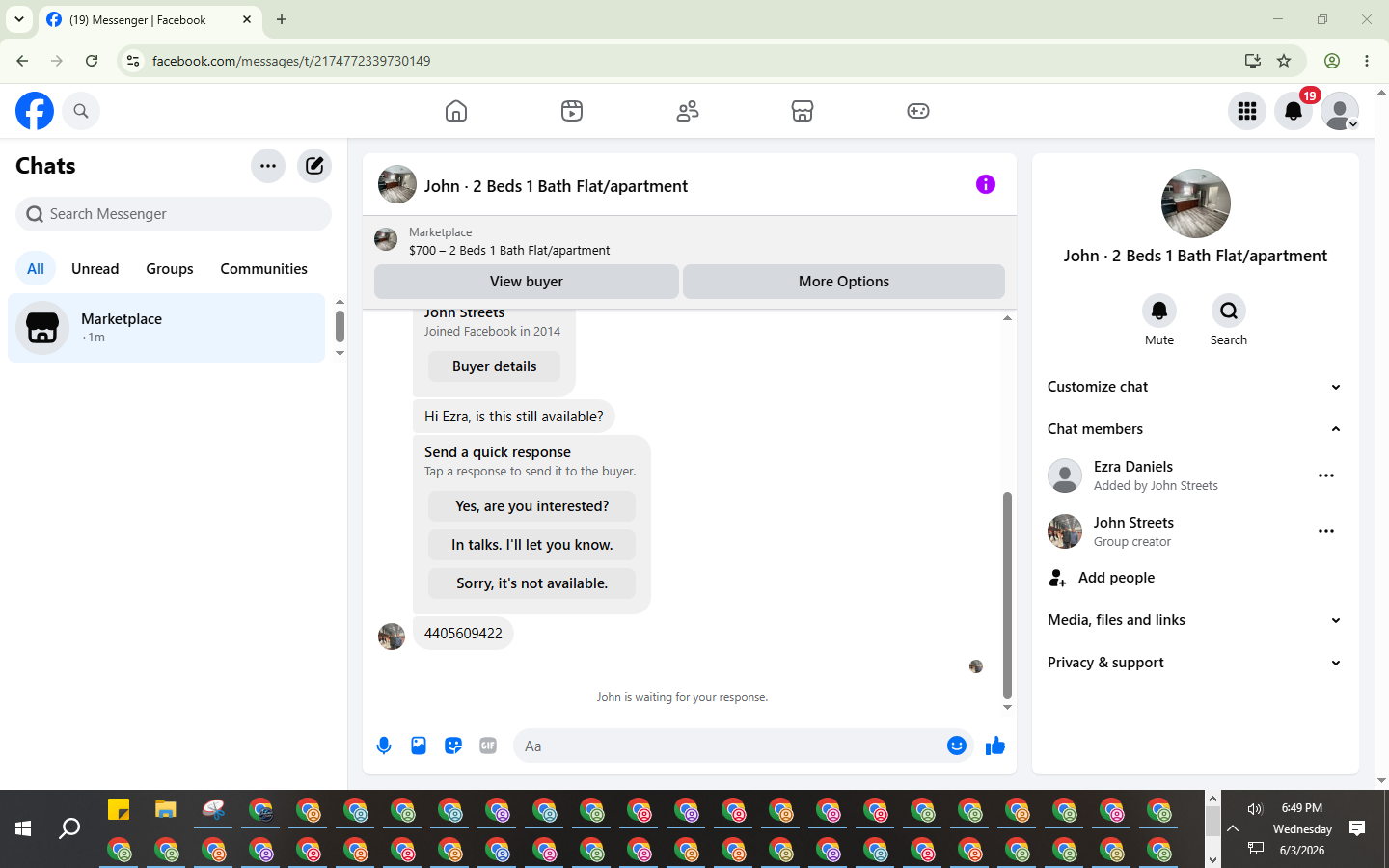Expand the Customize chat section
1389x868 pixels.
tap(1195, 387)
